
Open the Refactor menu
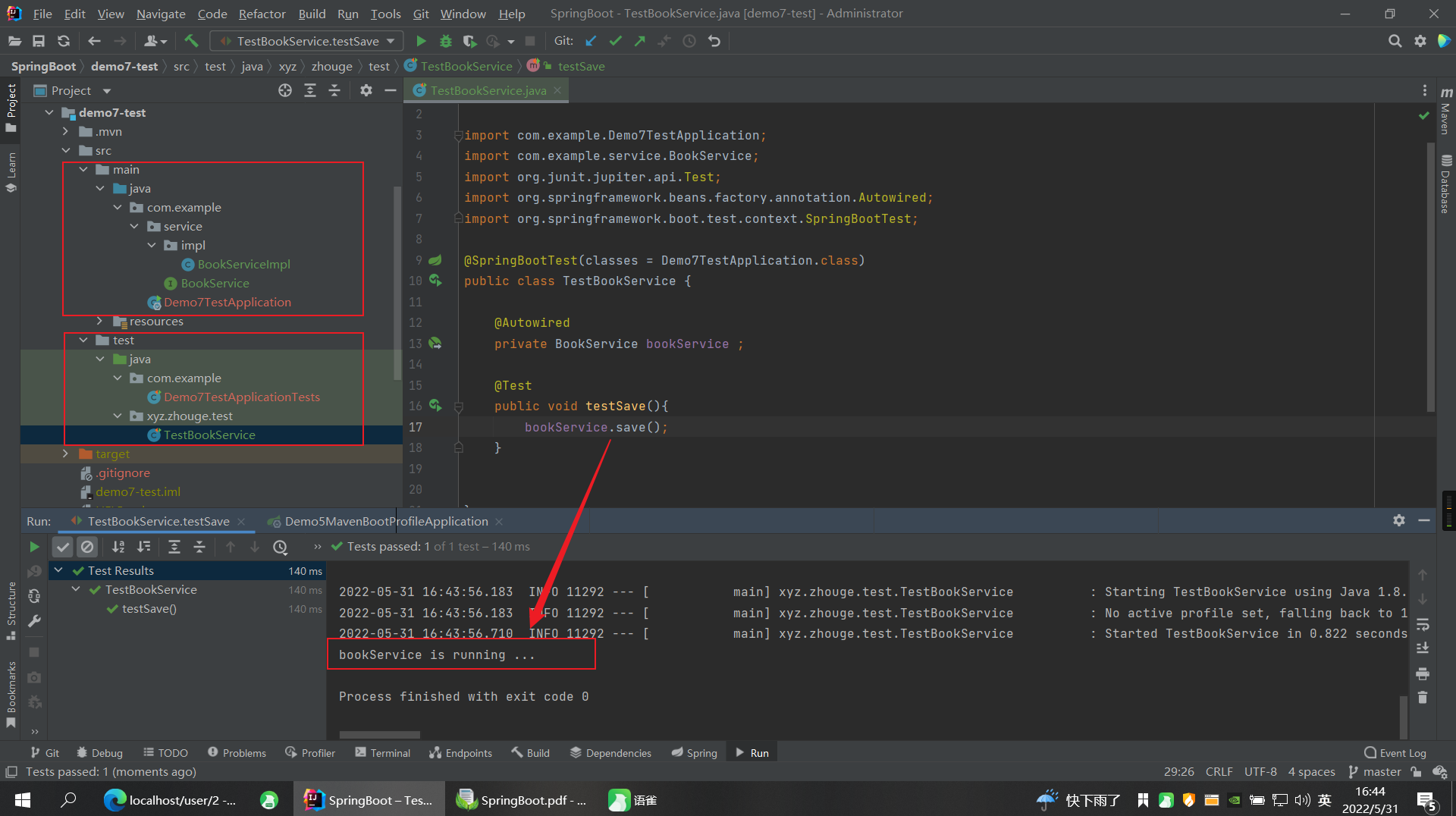(262, 14)
